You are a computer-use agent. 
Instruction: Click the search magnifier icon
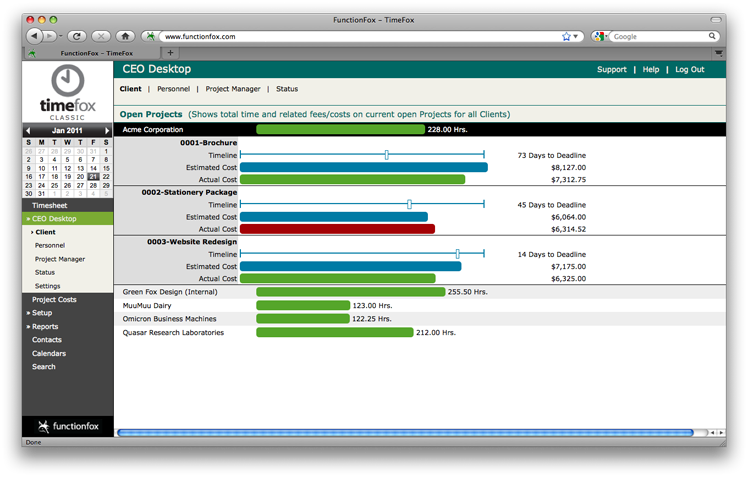tap(712, 36)
